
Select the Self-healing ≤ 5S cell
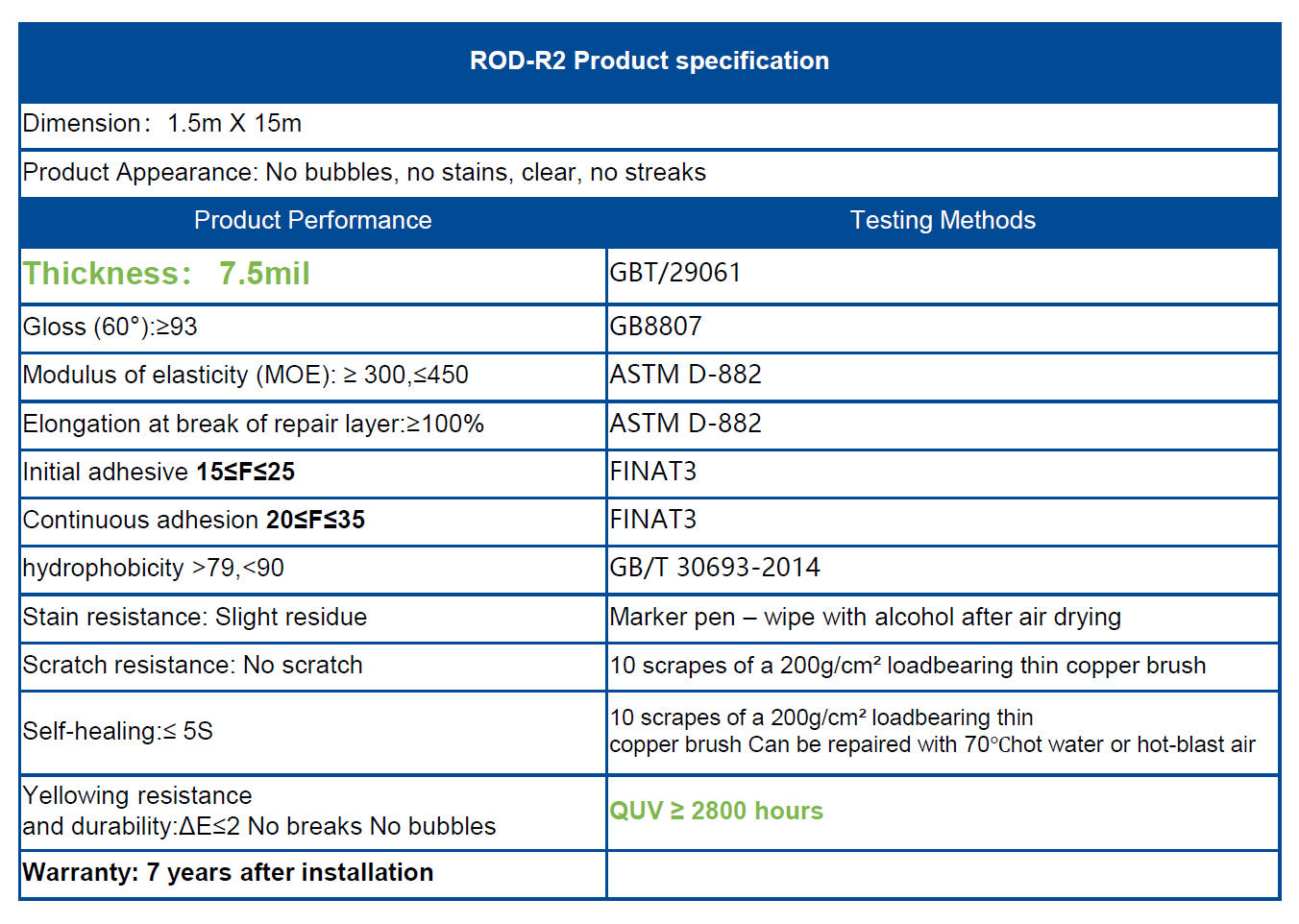pyautogui.click(x=118, y=731)
